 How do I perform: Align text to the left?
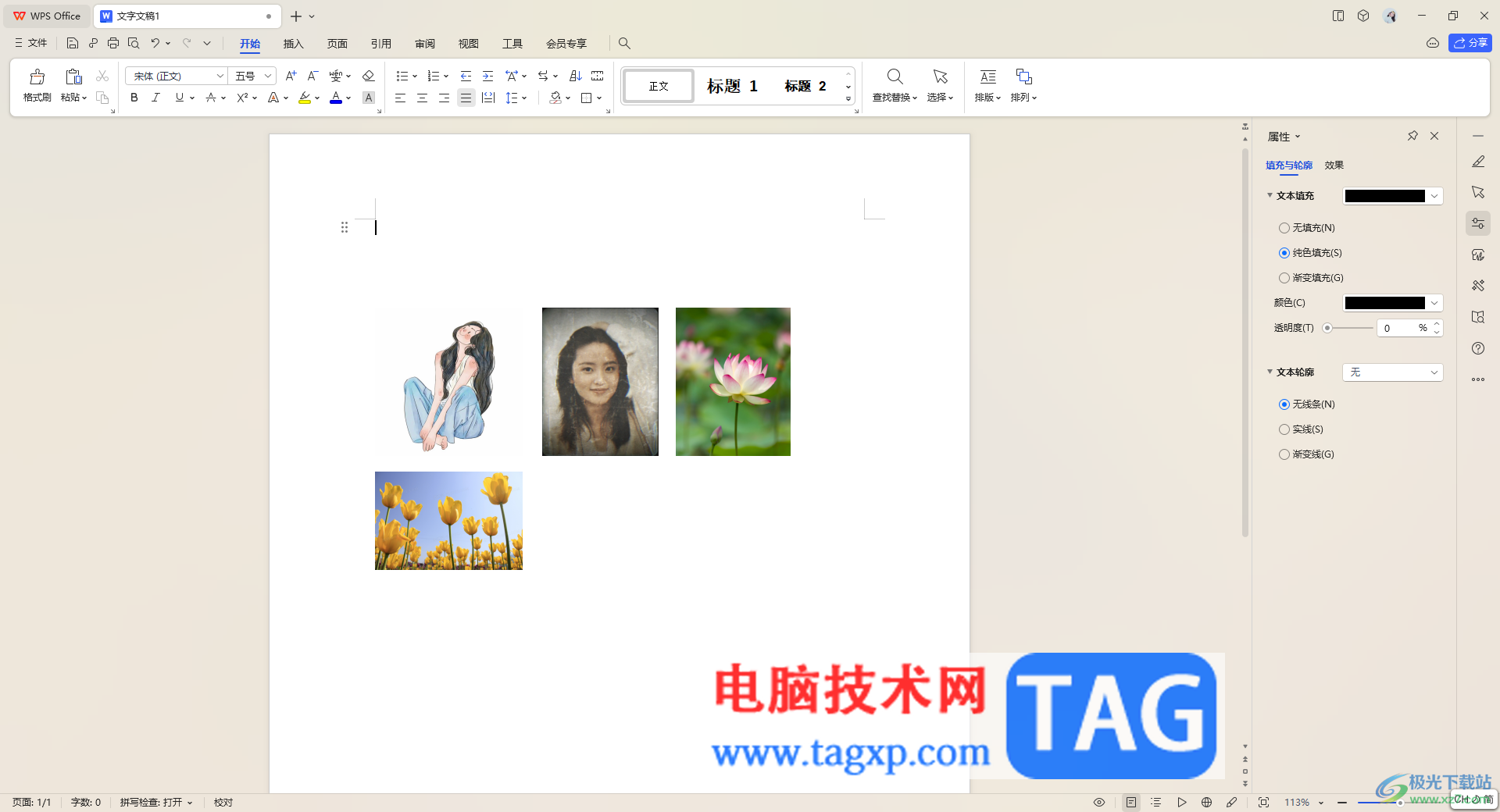400,98
